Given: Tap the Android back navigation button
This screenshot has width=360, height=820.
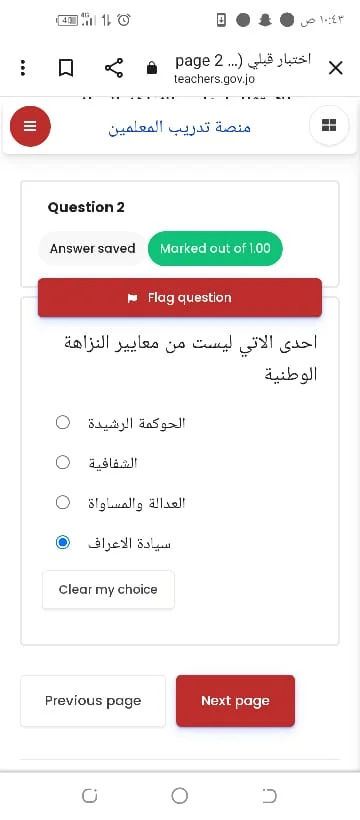Looking at the screenshot, I should 270,795.
